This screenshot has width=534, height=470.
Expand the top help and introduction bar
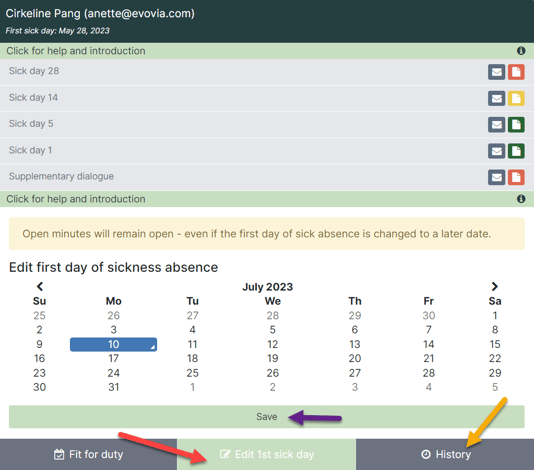point(267,51)
